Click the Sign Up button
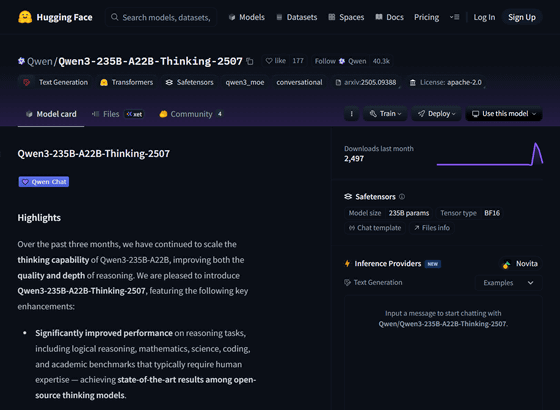The image size is (560, 410). click(522, 17)
